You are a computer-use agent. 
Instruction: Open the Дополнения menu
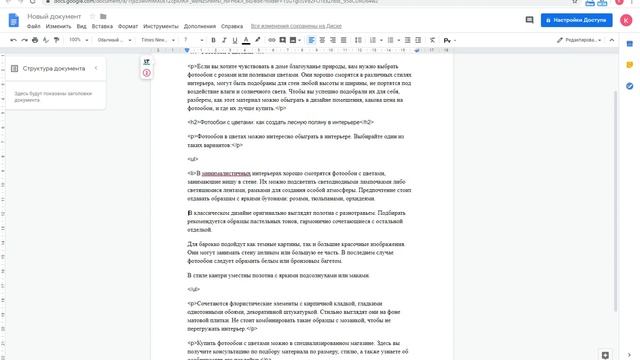point(200,26)
